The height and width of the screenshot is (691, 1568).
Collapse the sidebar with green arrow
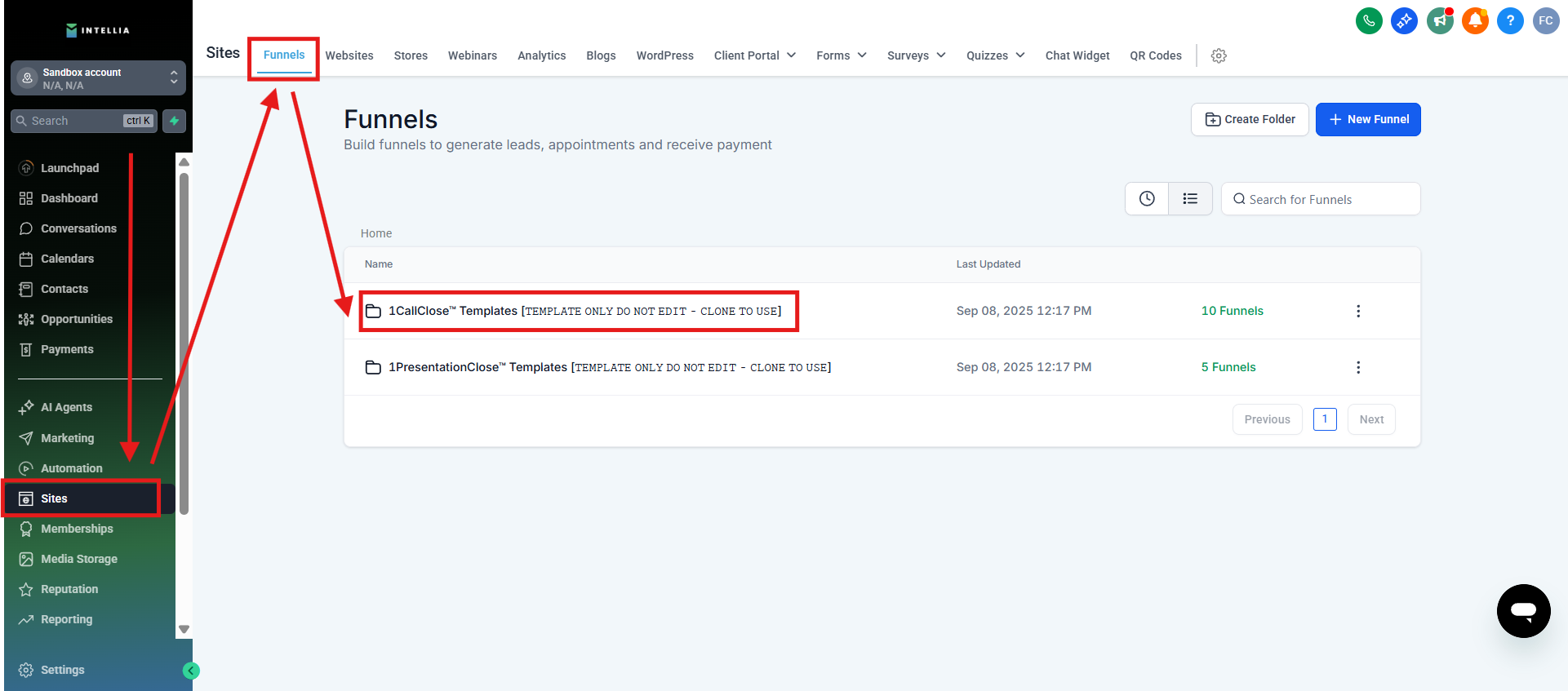pyautogui.click(x=191, y=671)
